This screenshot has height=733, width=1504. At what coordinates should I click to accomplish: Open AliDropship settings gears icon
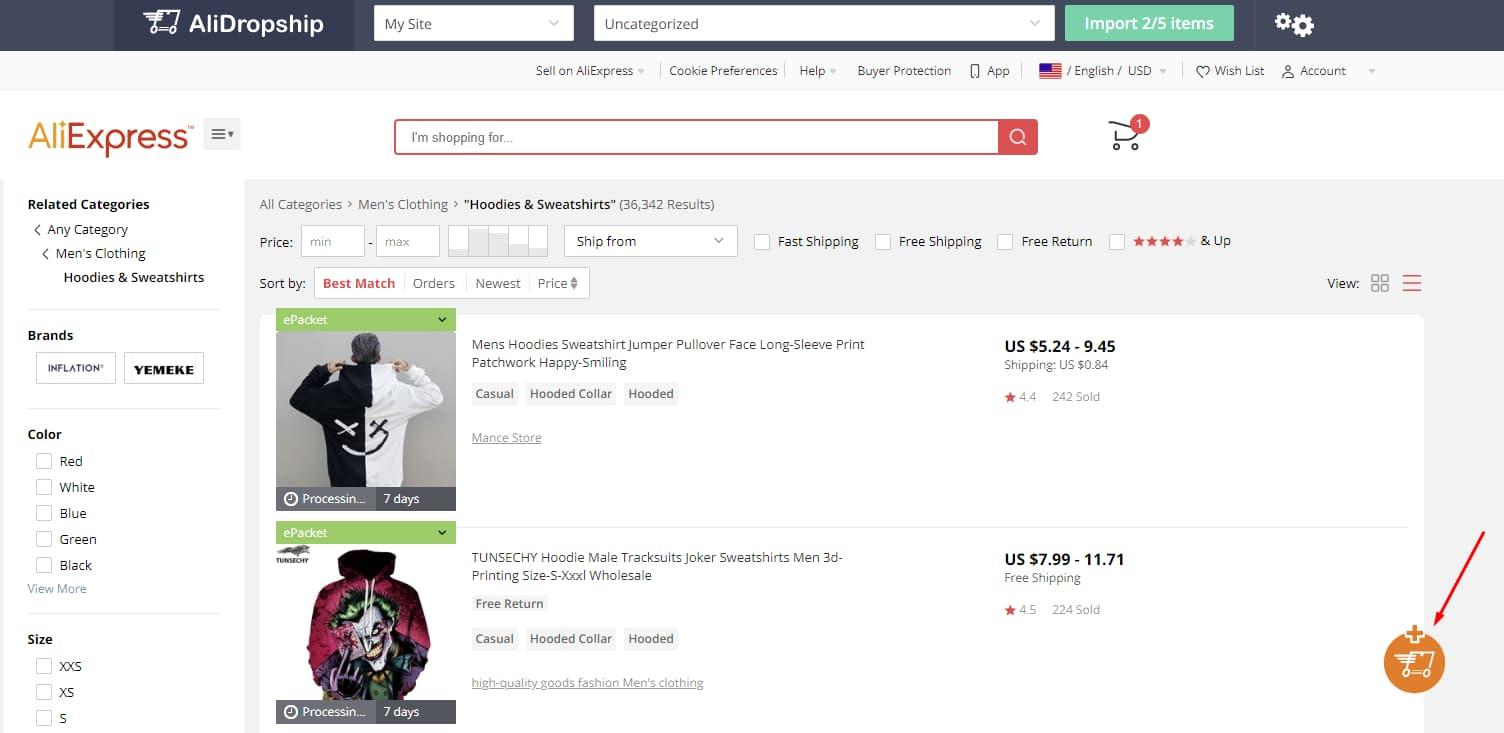click(1294, 23)
